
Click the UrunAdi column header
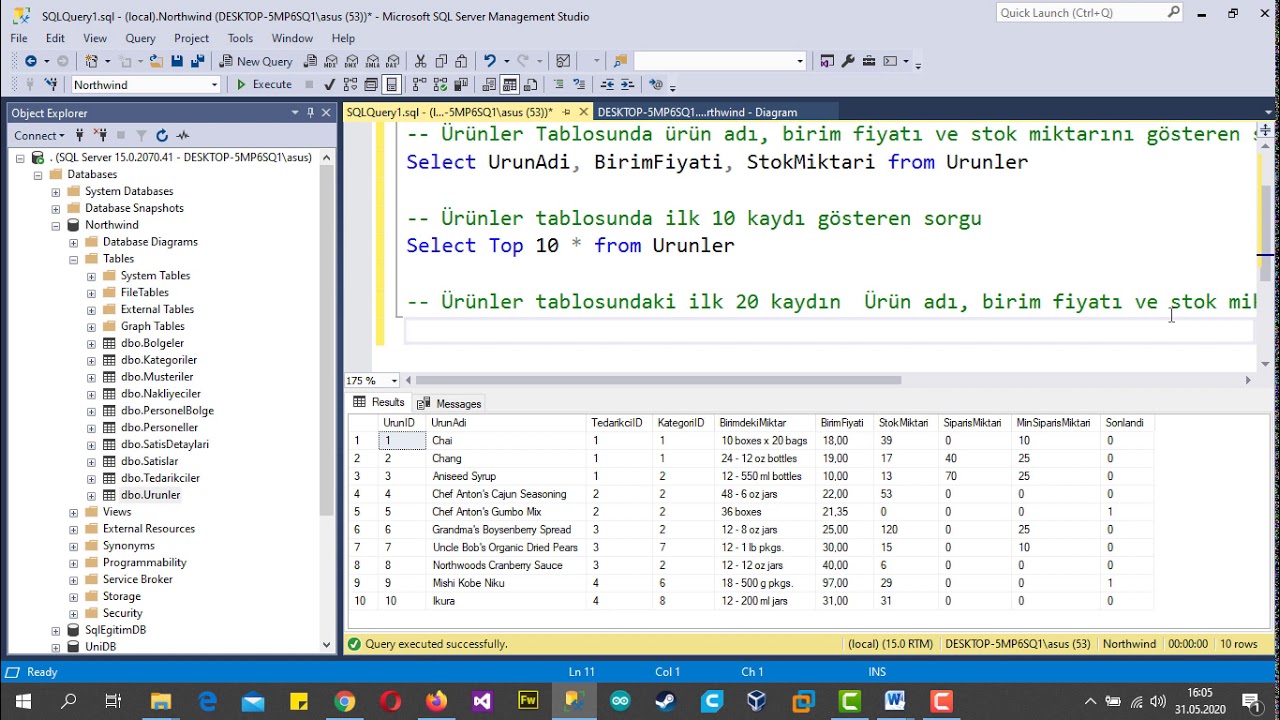[508, 423]
